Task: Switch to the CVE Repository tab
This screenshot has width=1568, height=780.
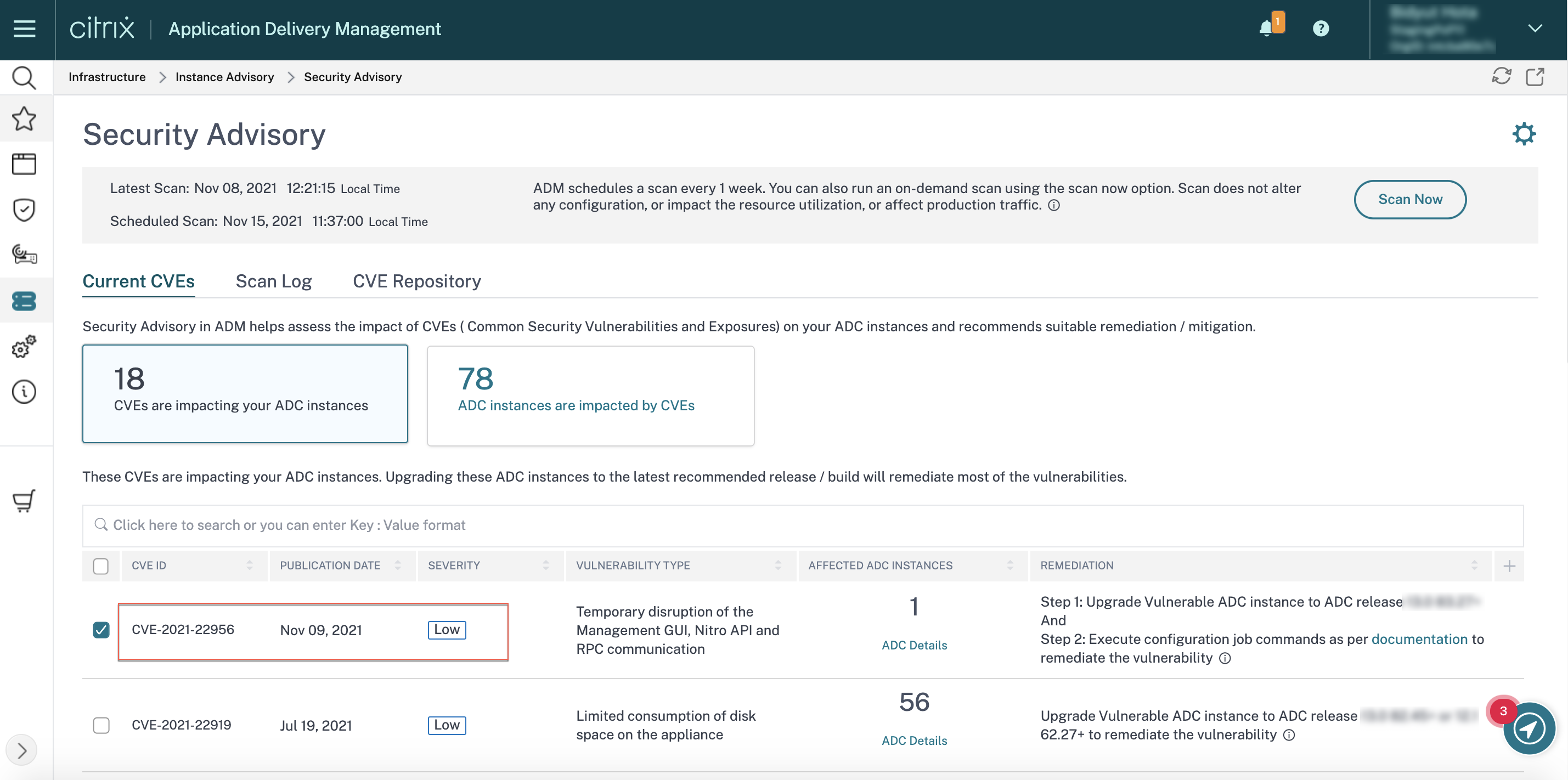Action: point(416,281)
